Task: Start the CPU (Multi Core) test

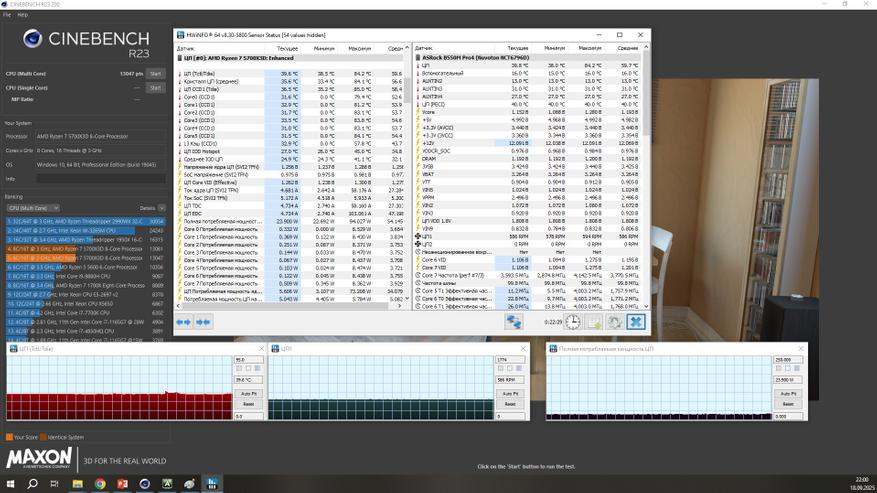Action: pyautogui.click(x=155, y=74)
